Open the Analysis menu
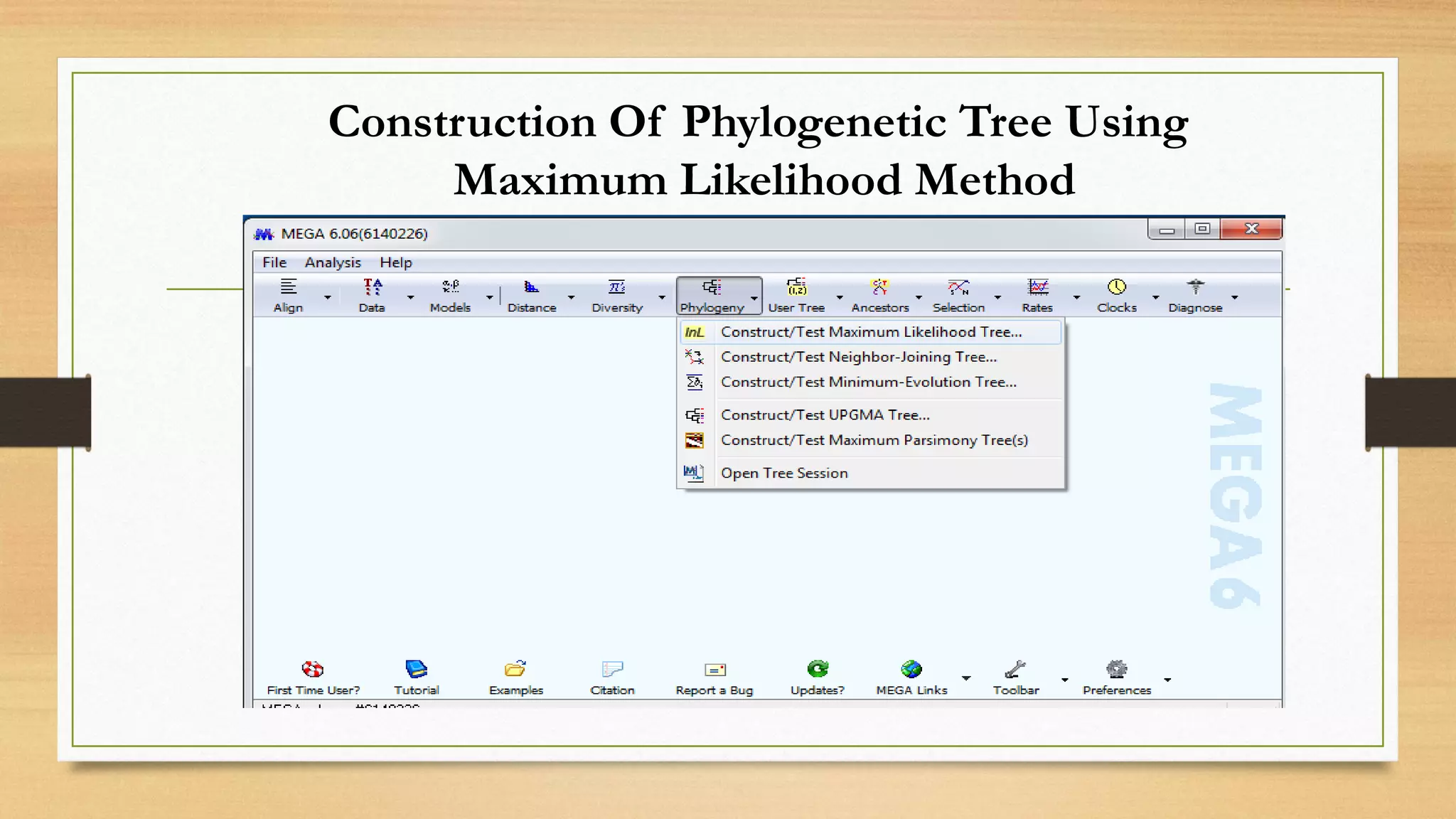1456x819 pixels. pyautogui.click(x=333, y=262)
